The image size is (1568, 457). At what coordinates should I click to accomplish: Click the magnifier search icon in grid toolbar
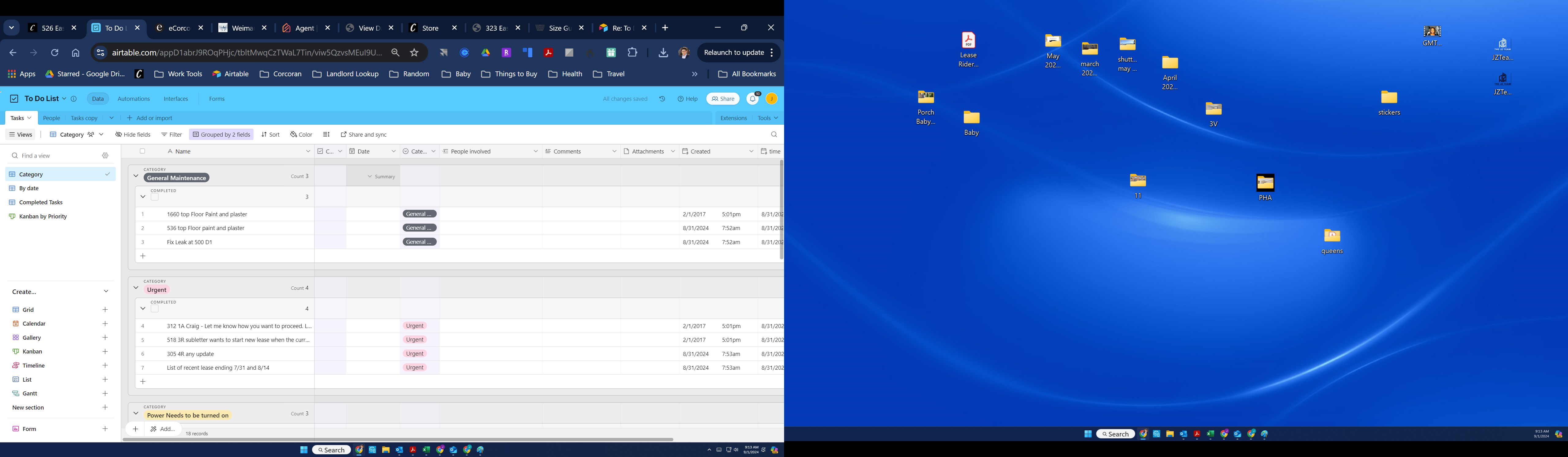click(x=774, y=134)
